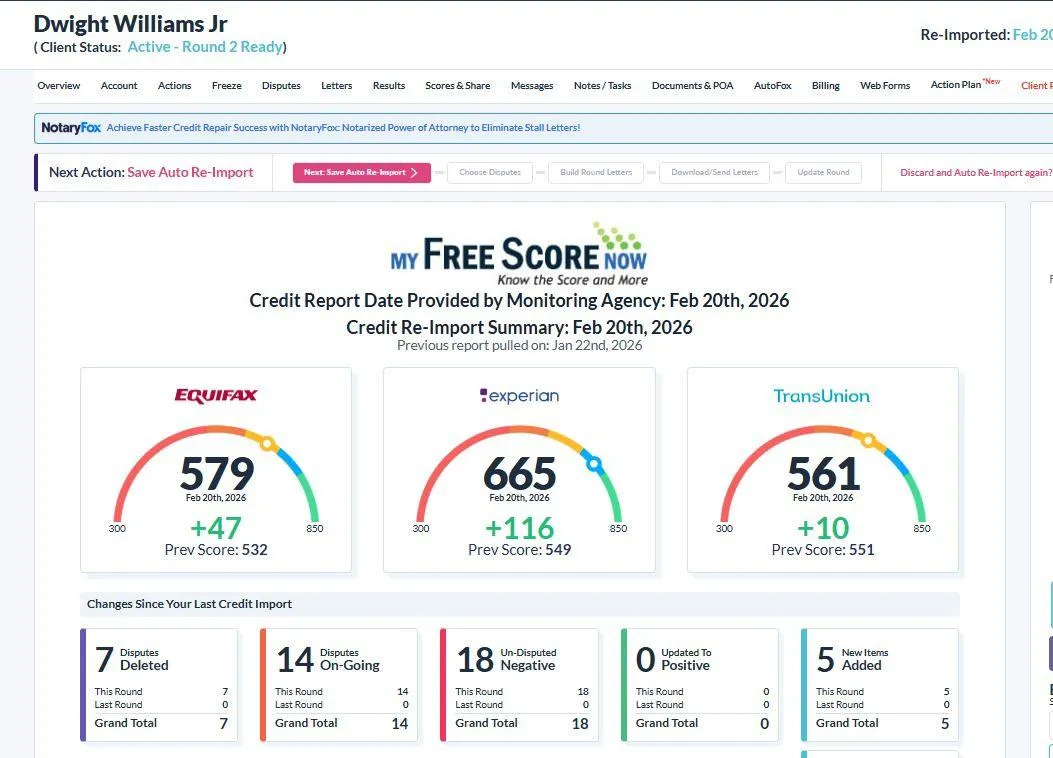Open the NotaryFox notarized Power of Attorney link
The height and width of the screenshot is (758, 1053).
[x=343, y=128]
